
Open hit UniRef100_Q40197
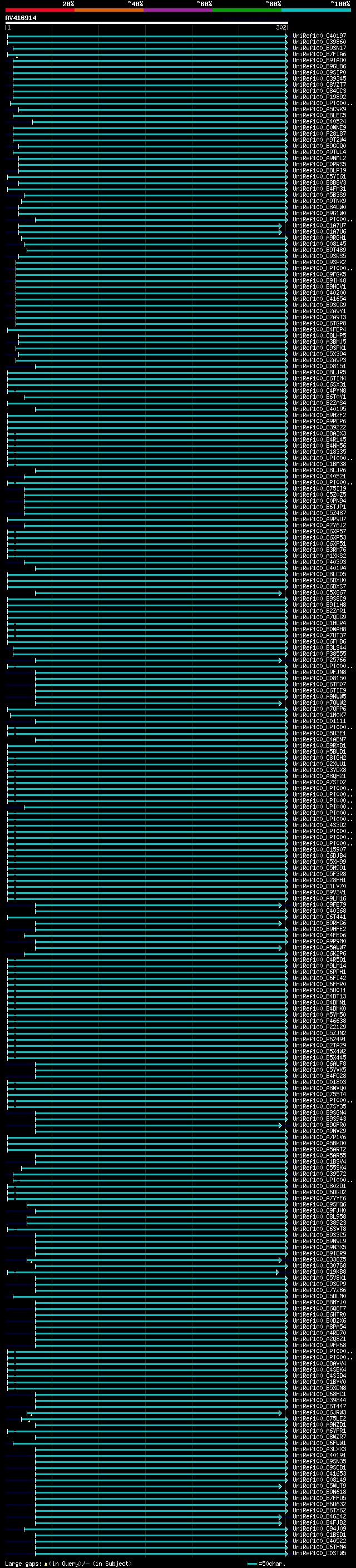click(x=319, y=36)
